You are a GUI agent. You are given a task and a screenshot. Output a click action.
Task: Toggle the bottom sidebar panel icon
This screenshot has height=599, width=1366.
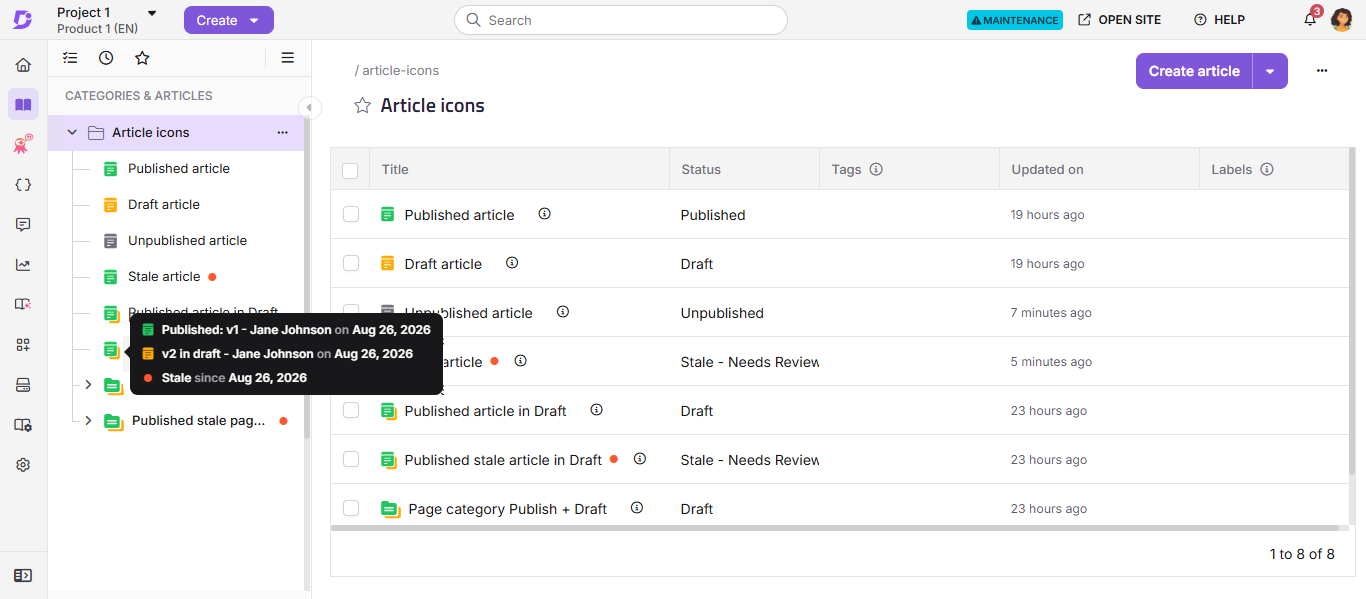point(23,575)
